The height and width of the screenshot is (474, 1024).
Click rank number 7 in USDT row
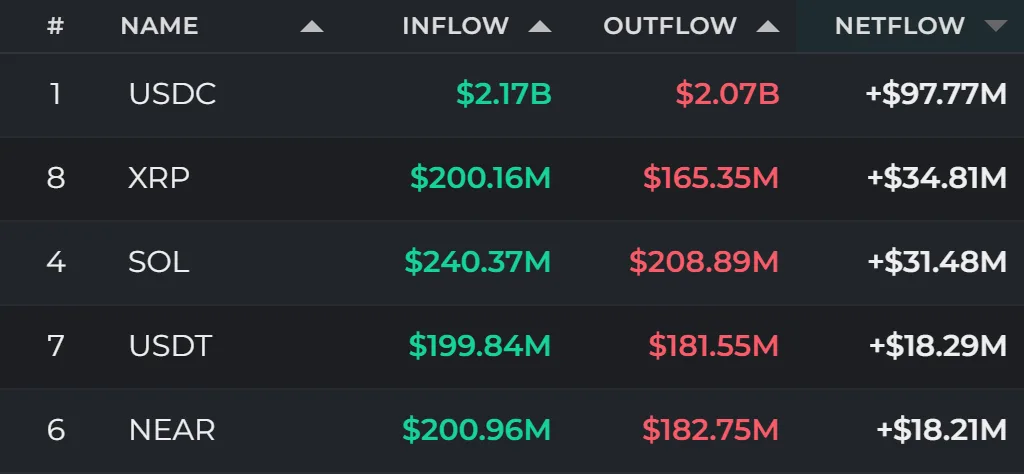tap(56, 346)
